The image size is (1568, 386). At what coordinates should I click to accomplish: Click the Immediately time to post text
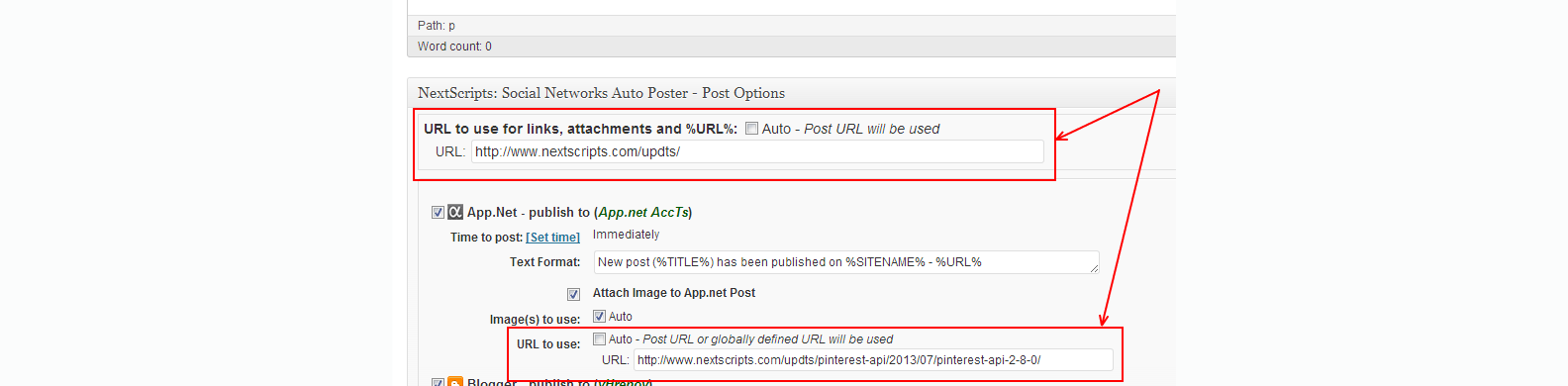point(626,235)
